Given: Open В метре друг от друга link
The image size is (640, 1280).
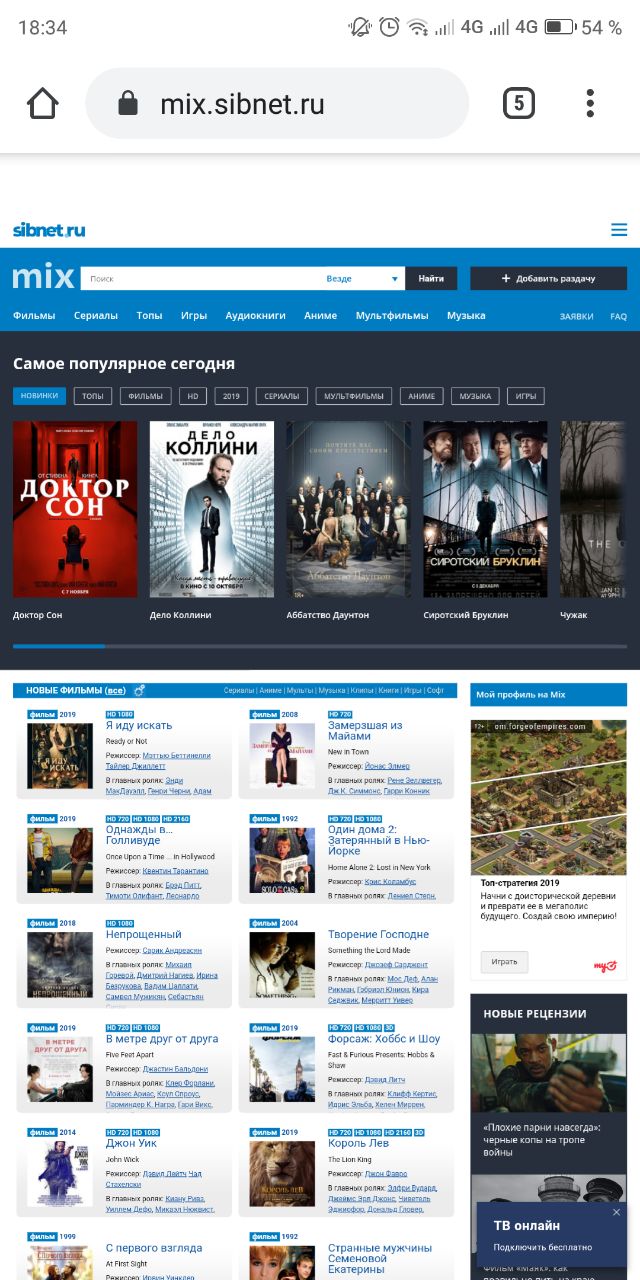Looking at the screenshot, I should tap(162, 1039).
